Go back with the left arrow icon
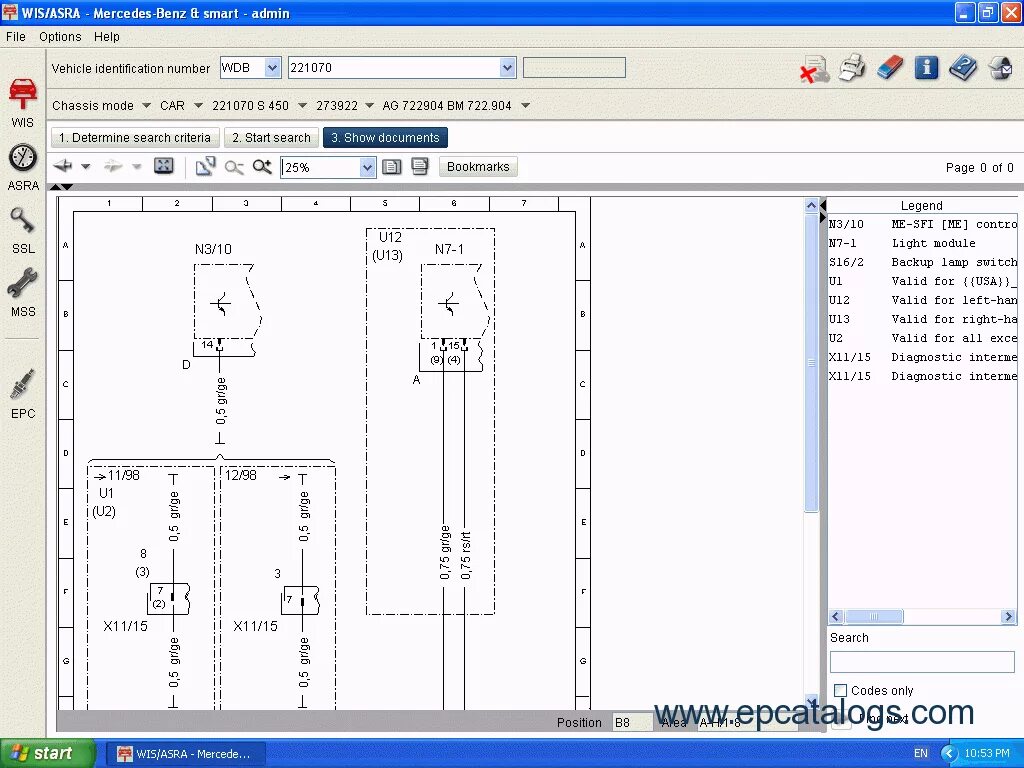 [x=63, y=166]
